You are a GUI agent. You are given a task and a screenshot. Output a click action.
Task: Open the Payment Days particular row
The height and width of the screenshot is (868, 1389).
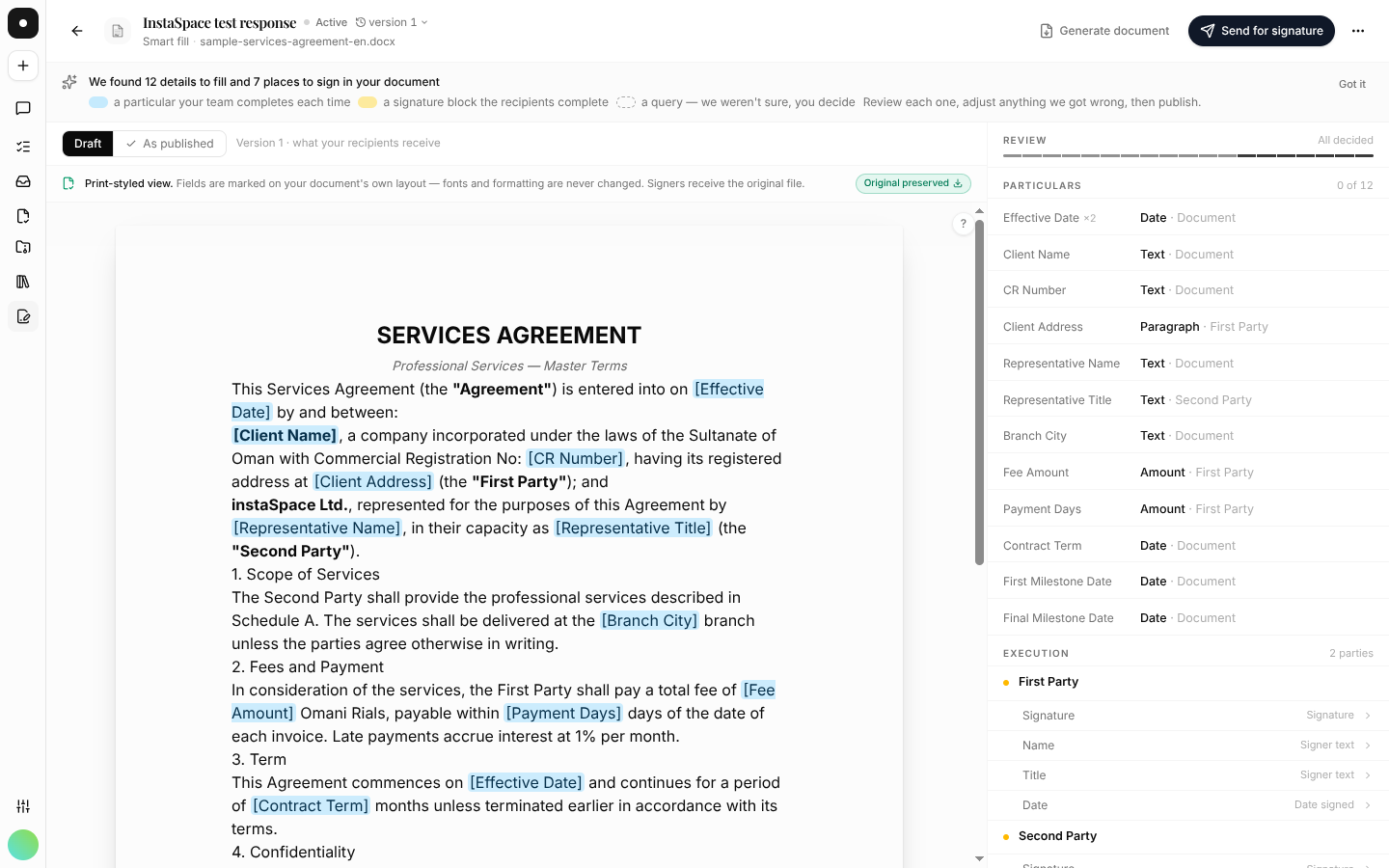(x=1188, y=509)
